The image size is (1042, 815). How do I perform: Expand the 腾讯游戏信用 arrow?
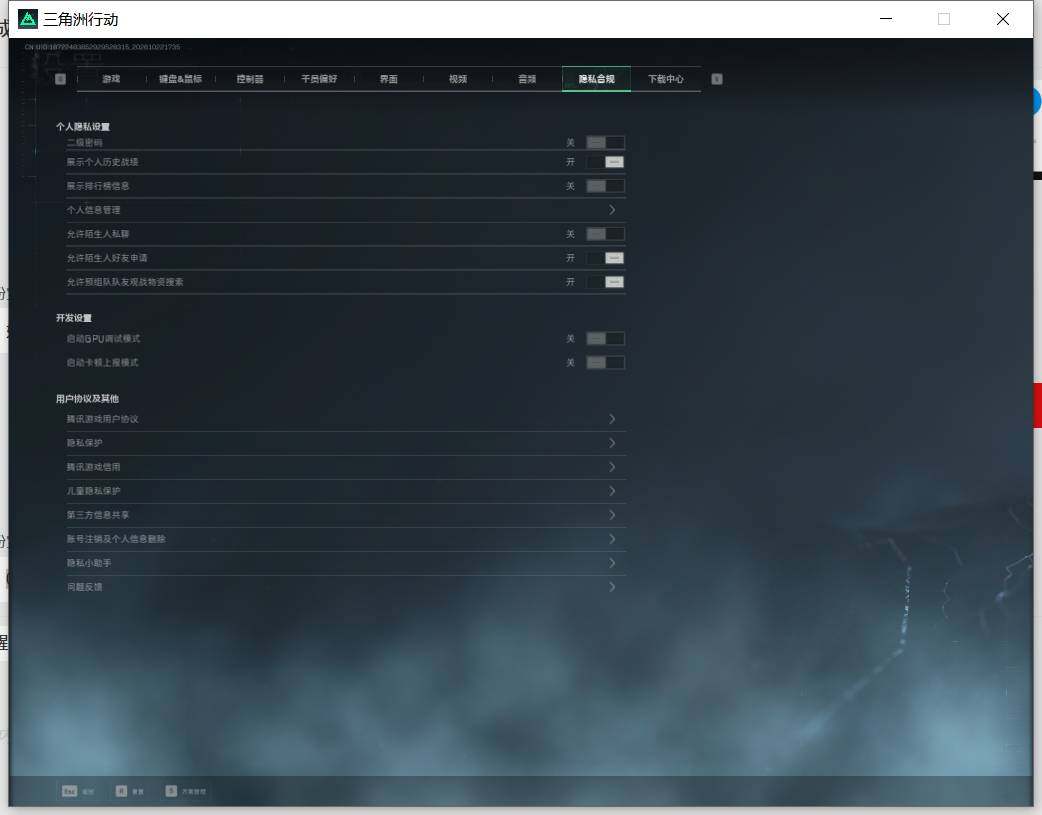pos(612,467)
